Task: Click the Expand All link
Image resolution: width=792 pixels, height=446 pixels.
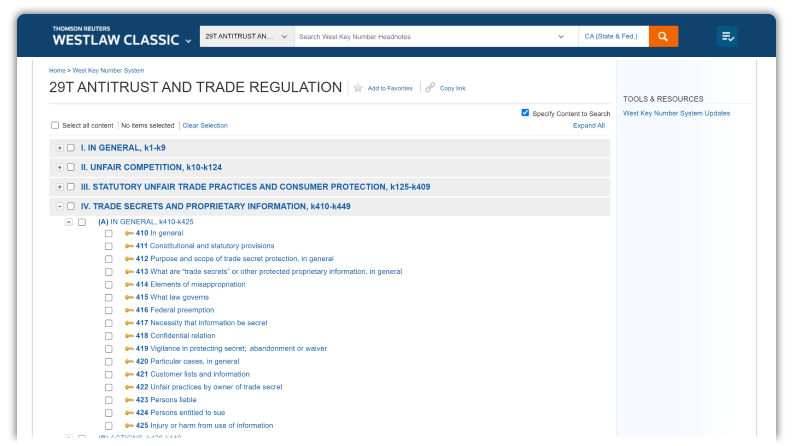Action: (588, 126)
